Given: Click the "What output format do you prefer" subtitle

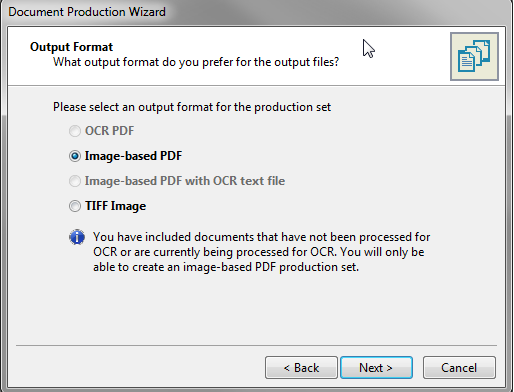Looking at the screenshot, I should tap(196, 62).
